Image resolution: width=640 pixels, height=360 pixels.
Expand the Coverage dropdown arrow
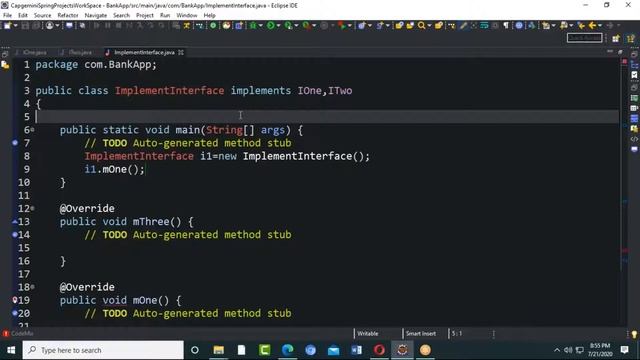point(296,26)
